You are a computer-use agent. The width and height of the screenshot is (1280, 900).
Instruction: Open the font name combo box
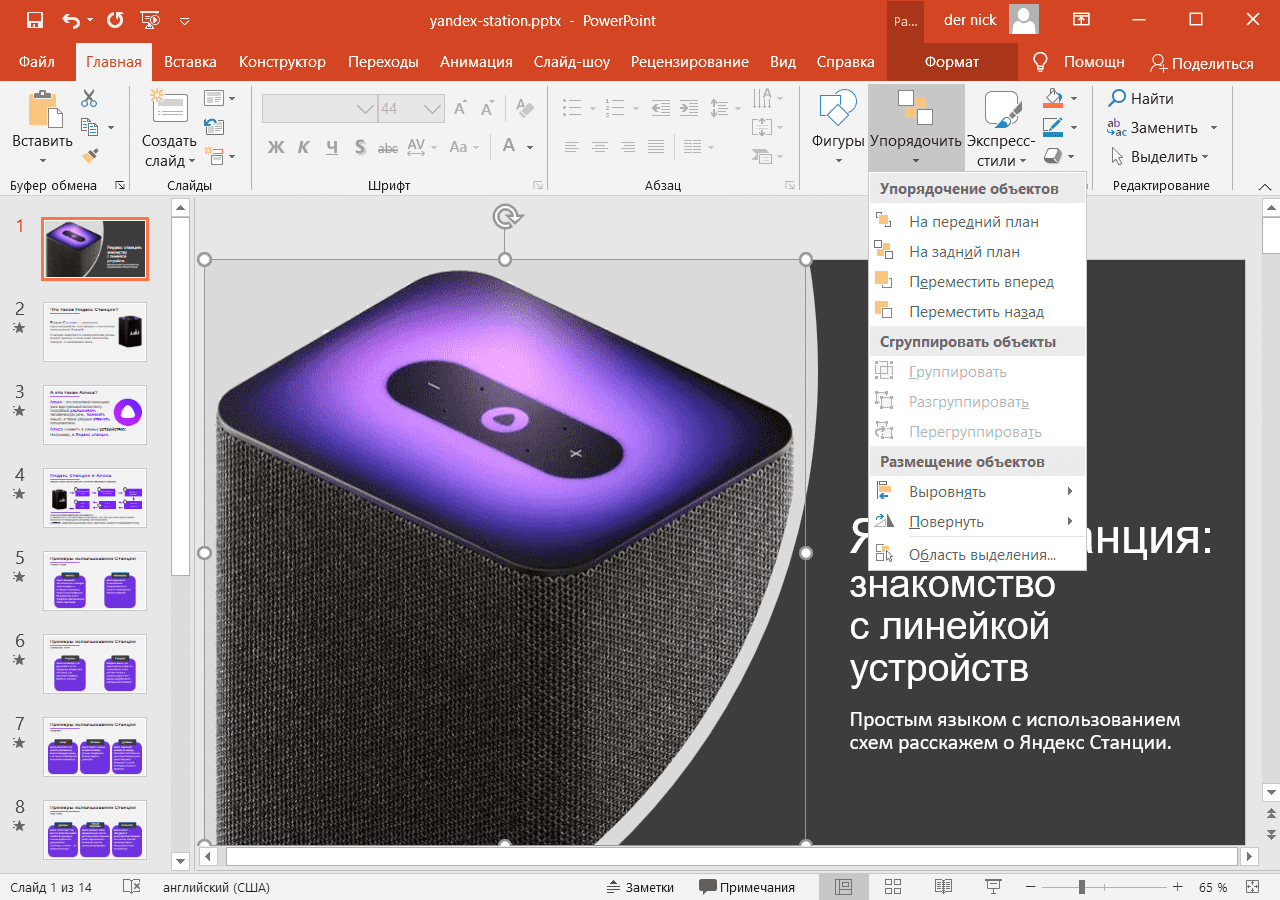tap(319, 108)
